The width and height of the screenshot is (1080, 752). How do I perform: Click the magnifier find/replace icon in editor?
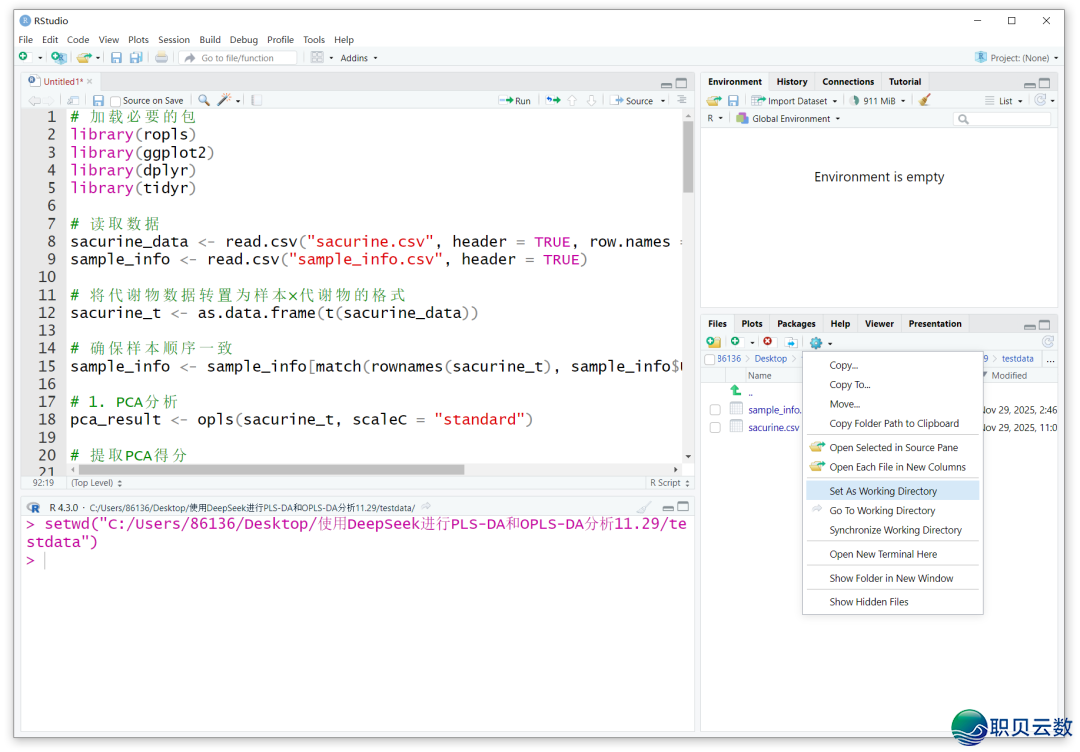(204, 100)
